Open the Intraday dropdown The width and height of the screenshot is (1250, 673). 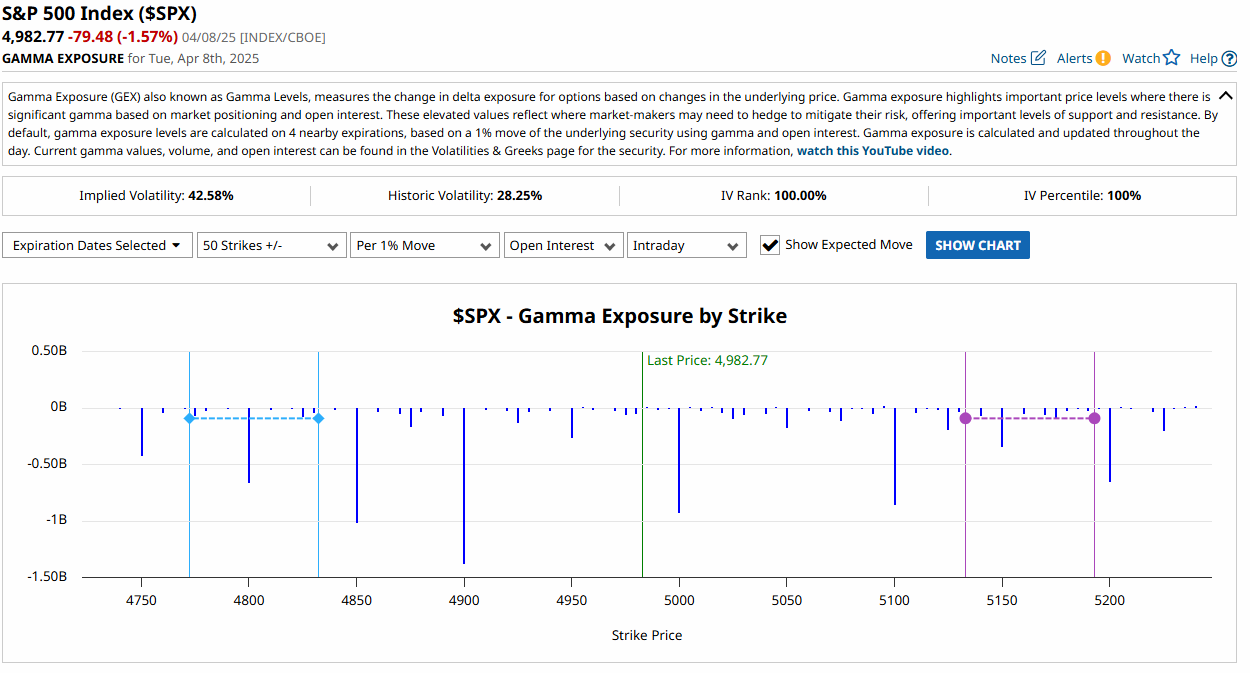(687, 245)
